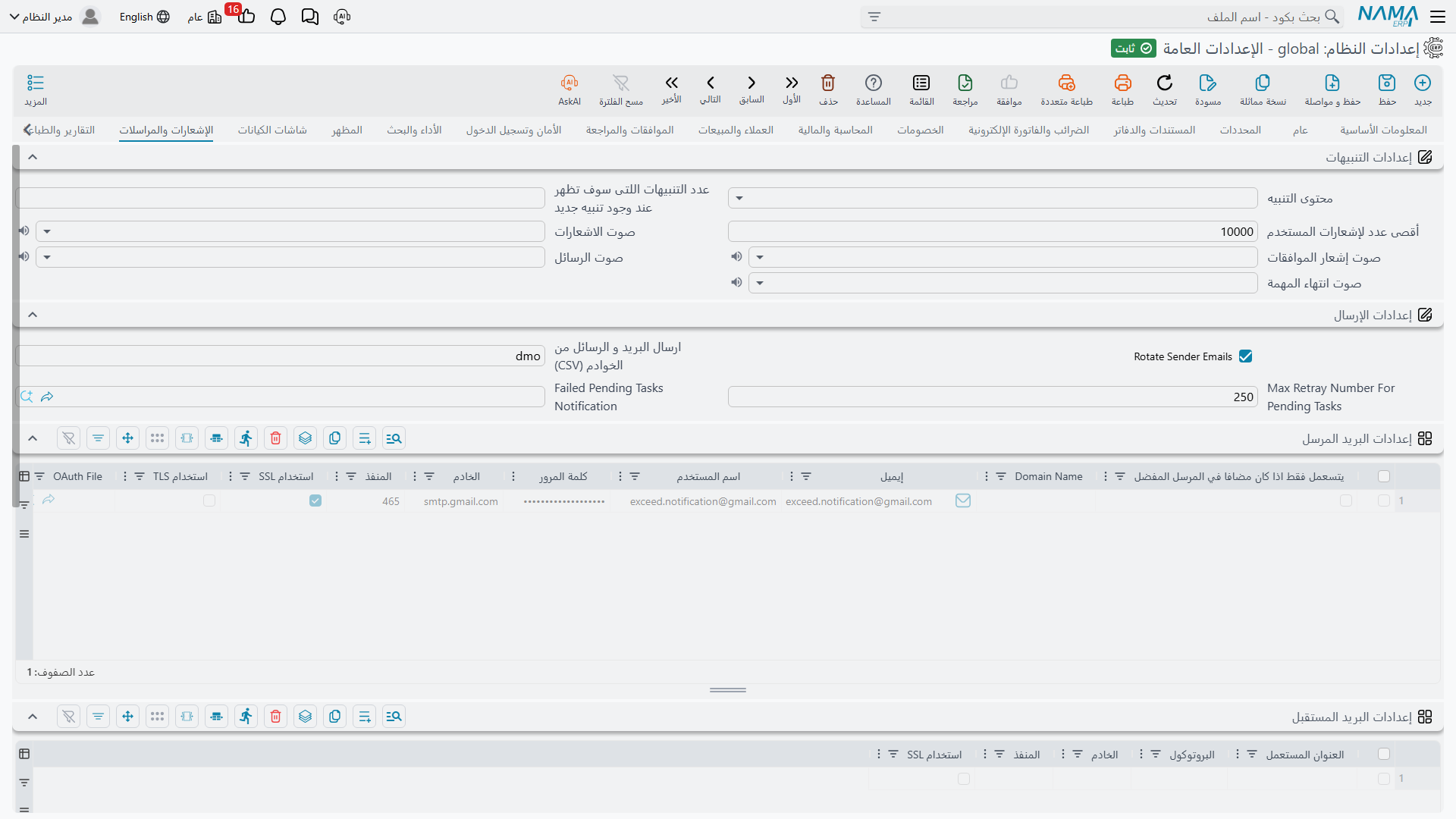Collapse the إعدادات التنبيهات section
This screenshot has width=1456, height=819.
tap(33, 157)
